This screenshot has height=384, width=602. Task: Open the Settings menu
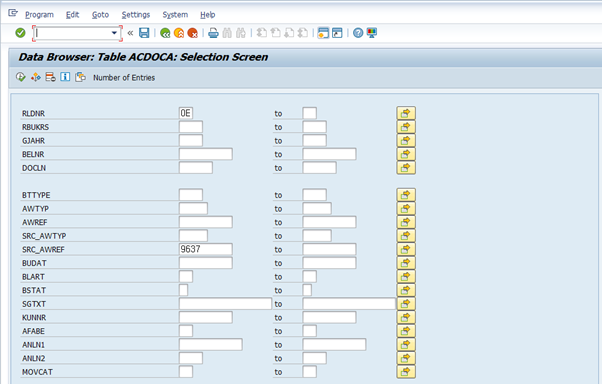tap(136, 15)
